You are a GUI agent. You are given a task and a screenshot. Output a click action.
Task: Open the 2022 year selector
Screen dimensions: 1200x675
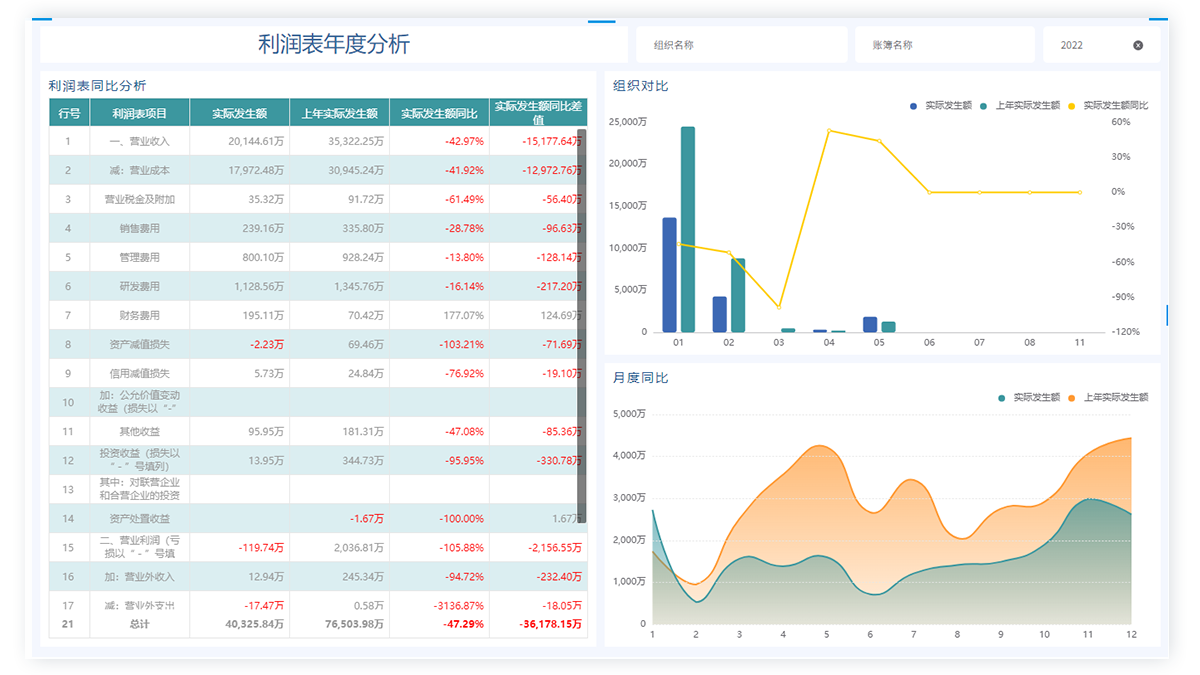coord(1085,45)
